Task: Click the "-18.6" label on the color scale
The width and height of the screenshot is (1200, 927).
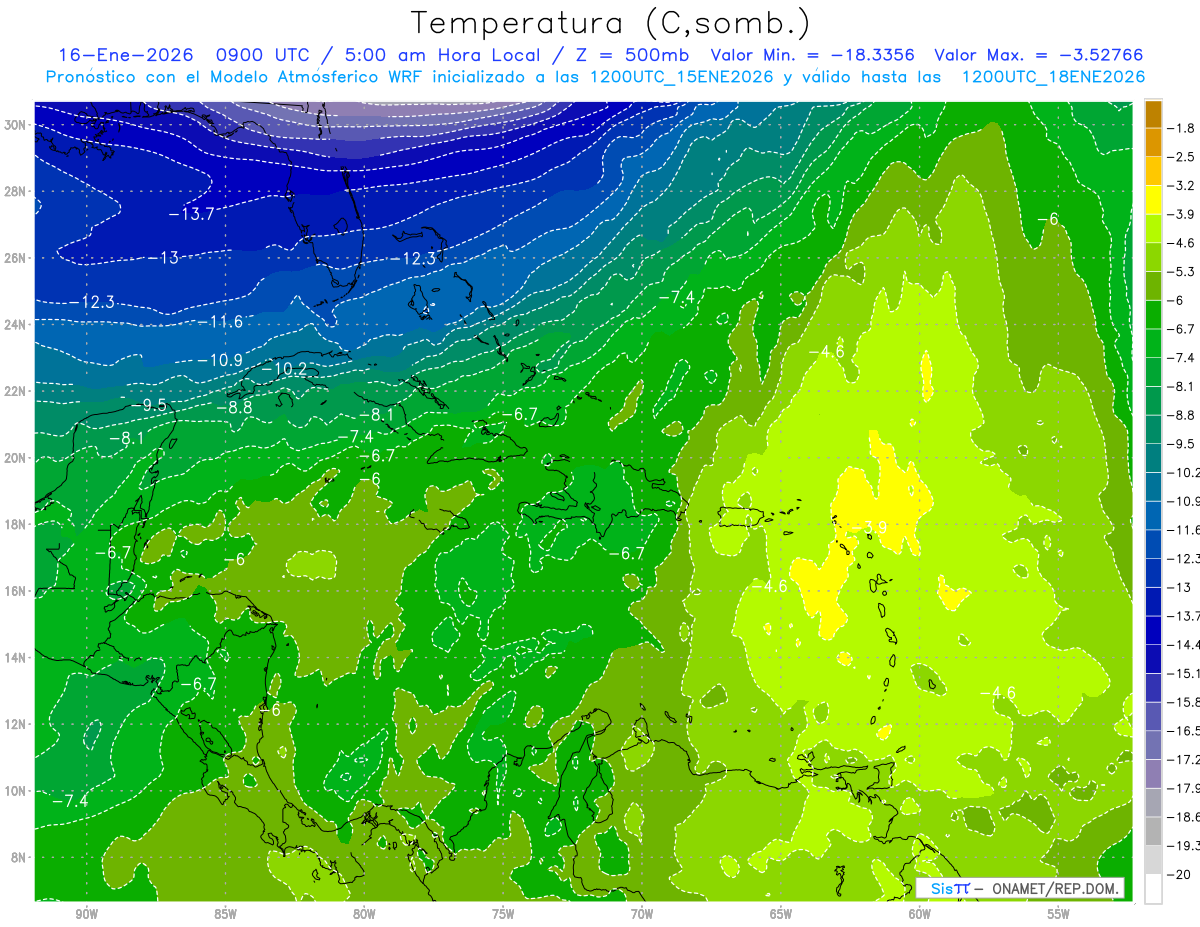Action: click(x=1185, y=817)
